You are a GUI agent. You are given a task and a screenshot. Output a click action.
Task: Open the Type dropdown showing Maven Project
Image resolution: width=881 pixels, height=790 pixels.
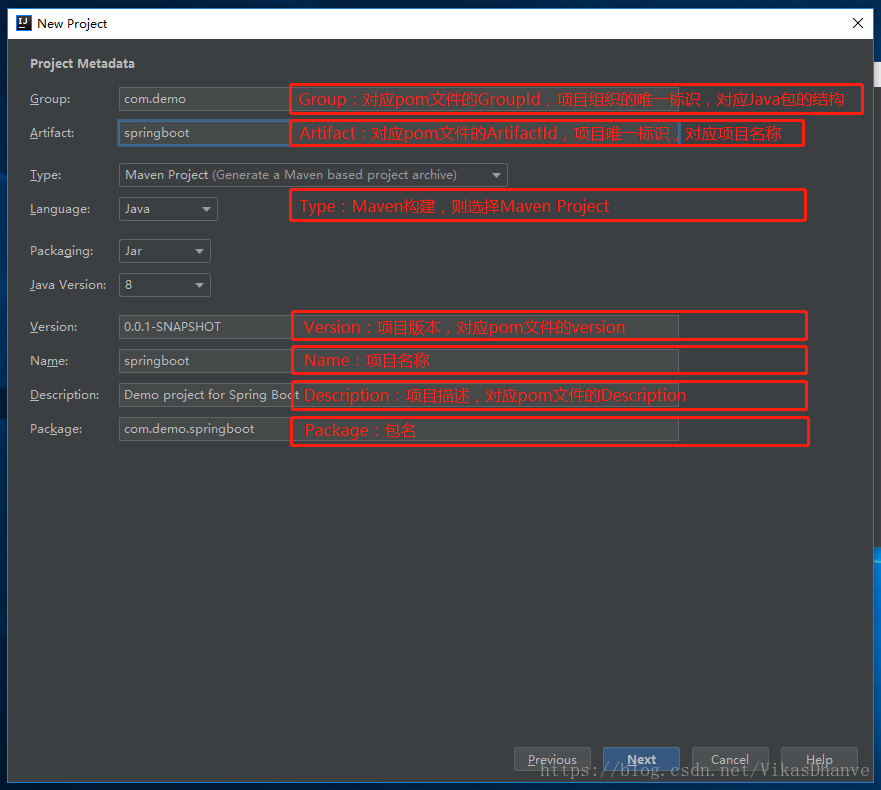pos(313,175)
